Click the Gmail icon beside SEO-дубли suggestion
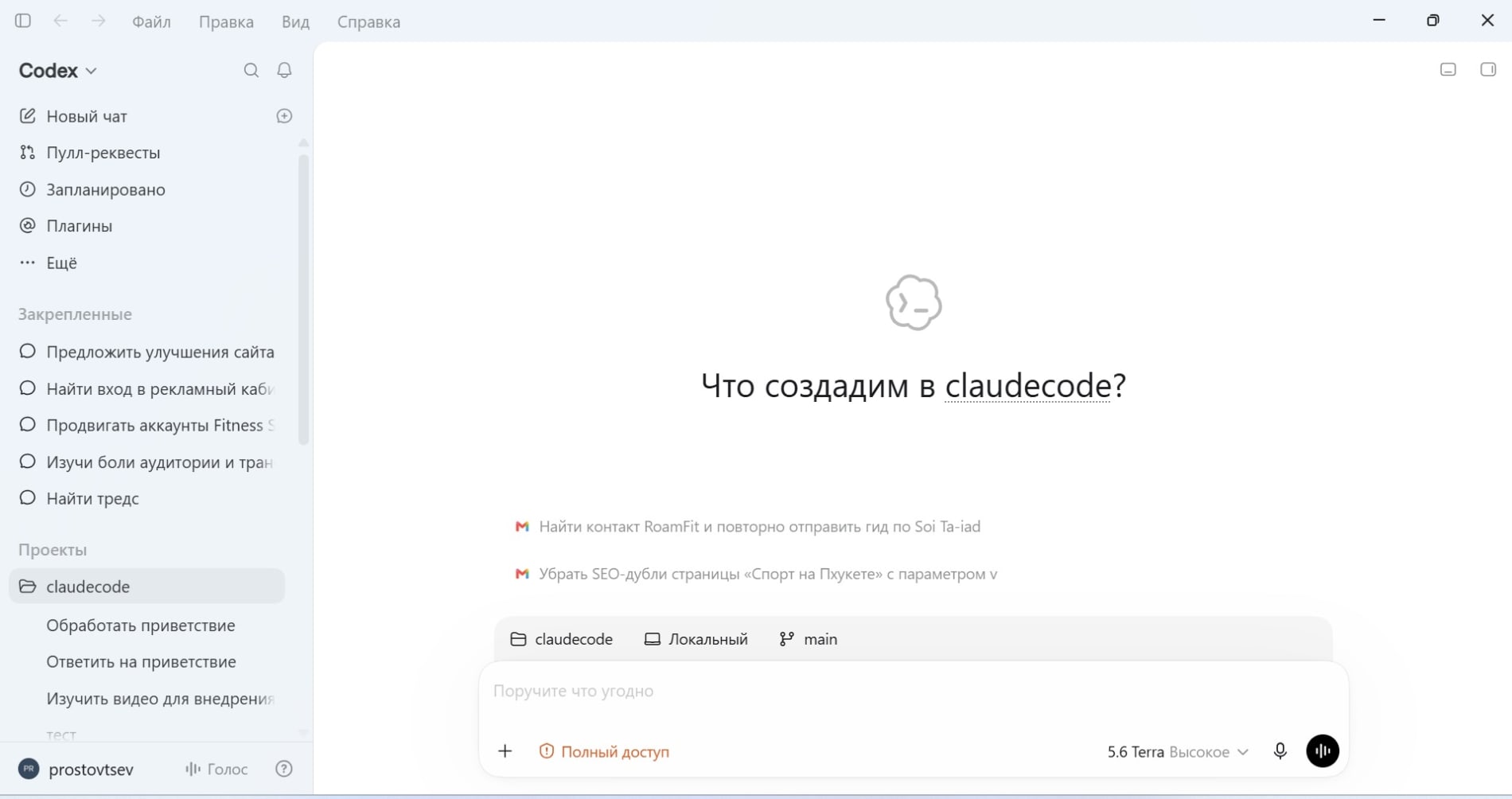 tap(522, 574)
